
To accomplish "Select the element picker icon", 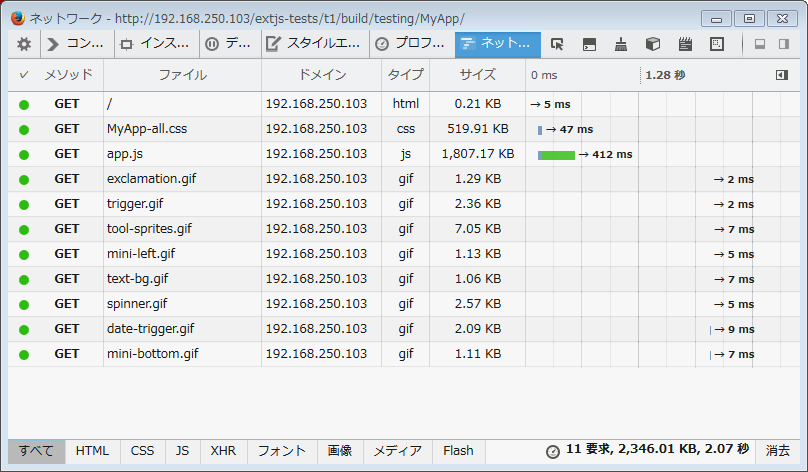I will (557, 44).
